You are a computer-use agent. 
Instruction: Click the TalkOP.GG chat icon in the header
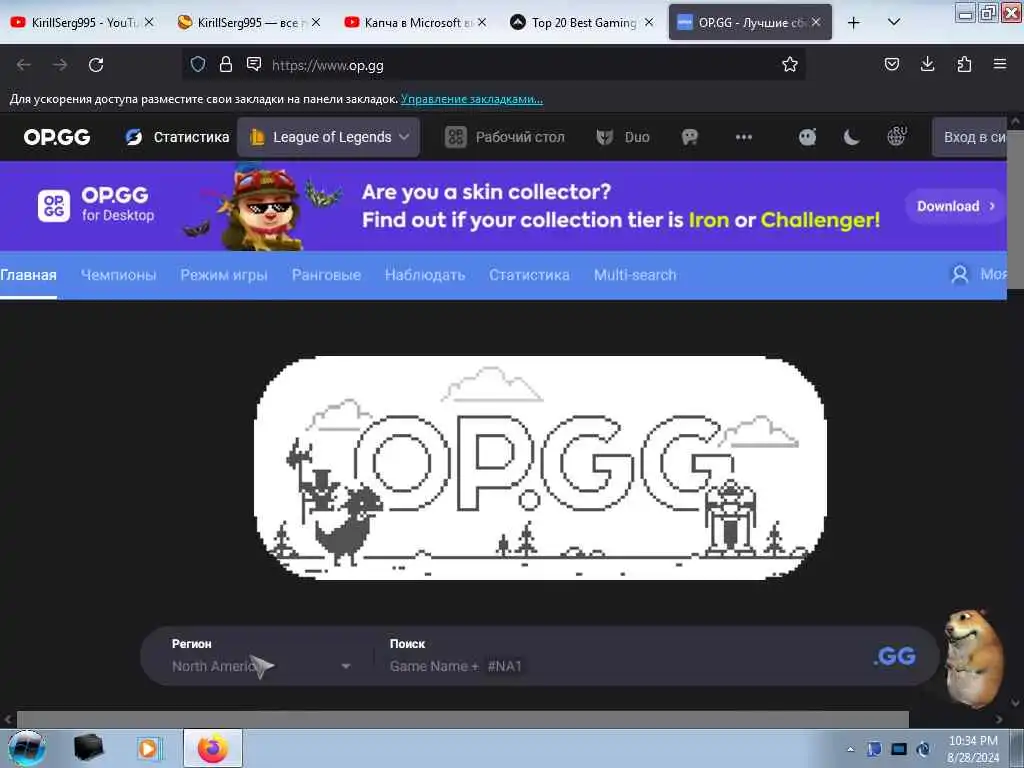(x=690, y=137)
